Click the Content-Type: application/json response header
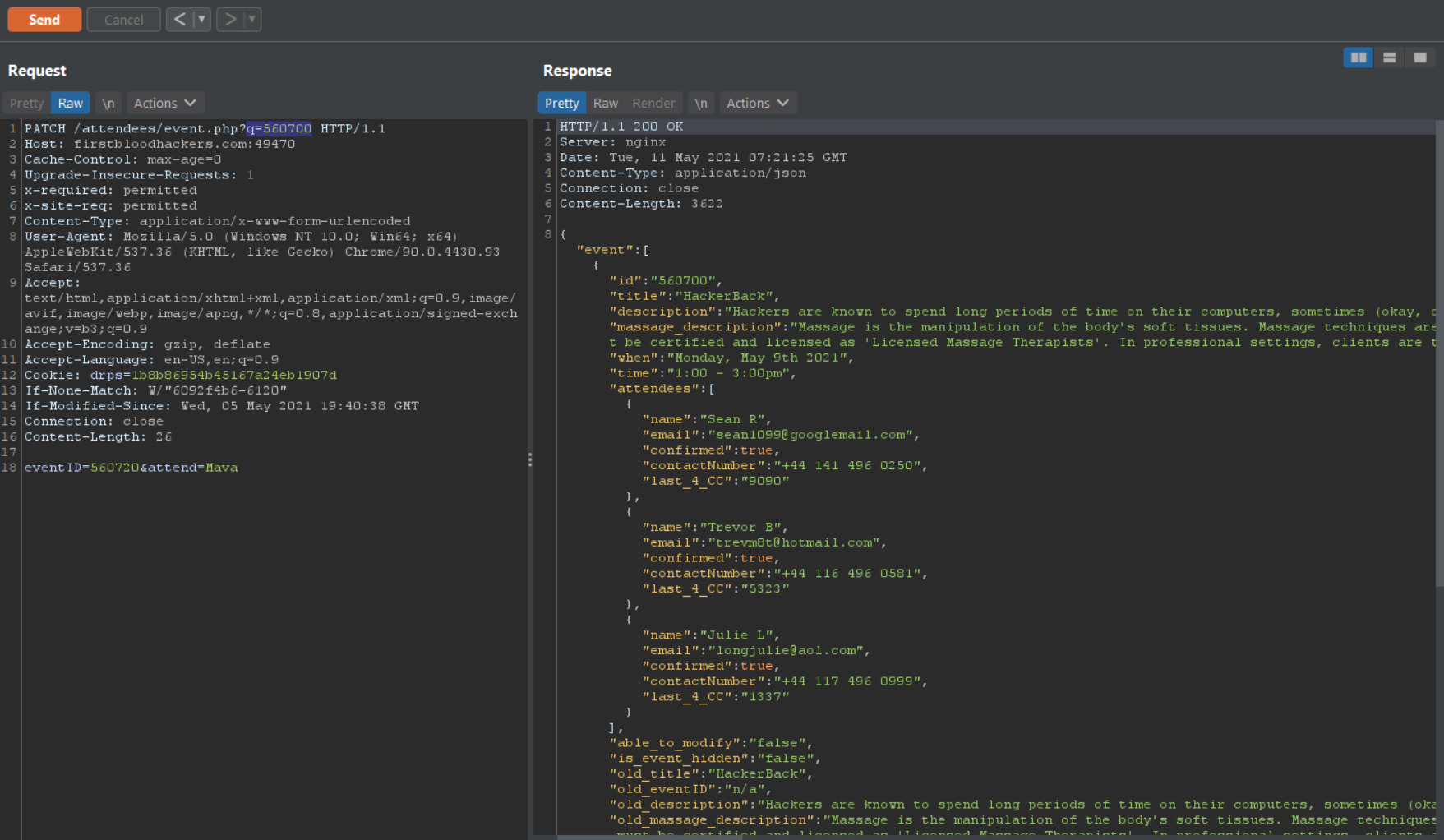 [683, 173]
